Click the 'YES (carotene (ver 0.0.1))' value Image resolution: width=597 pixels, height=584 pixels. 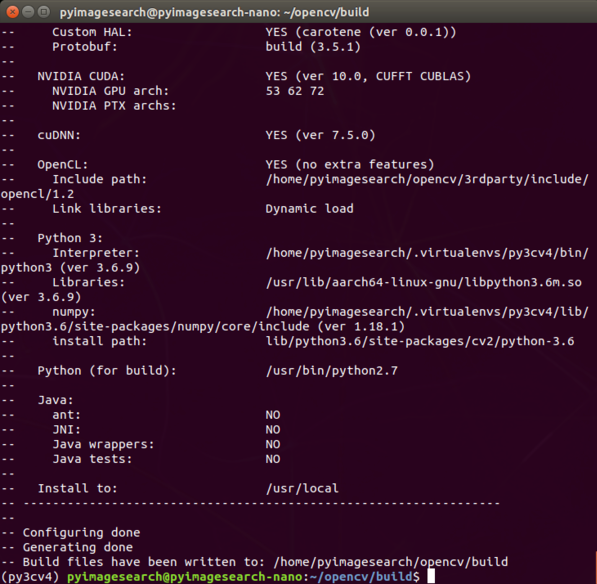pos(361,32)
